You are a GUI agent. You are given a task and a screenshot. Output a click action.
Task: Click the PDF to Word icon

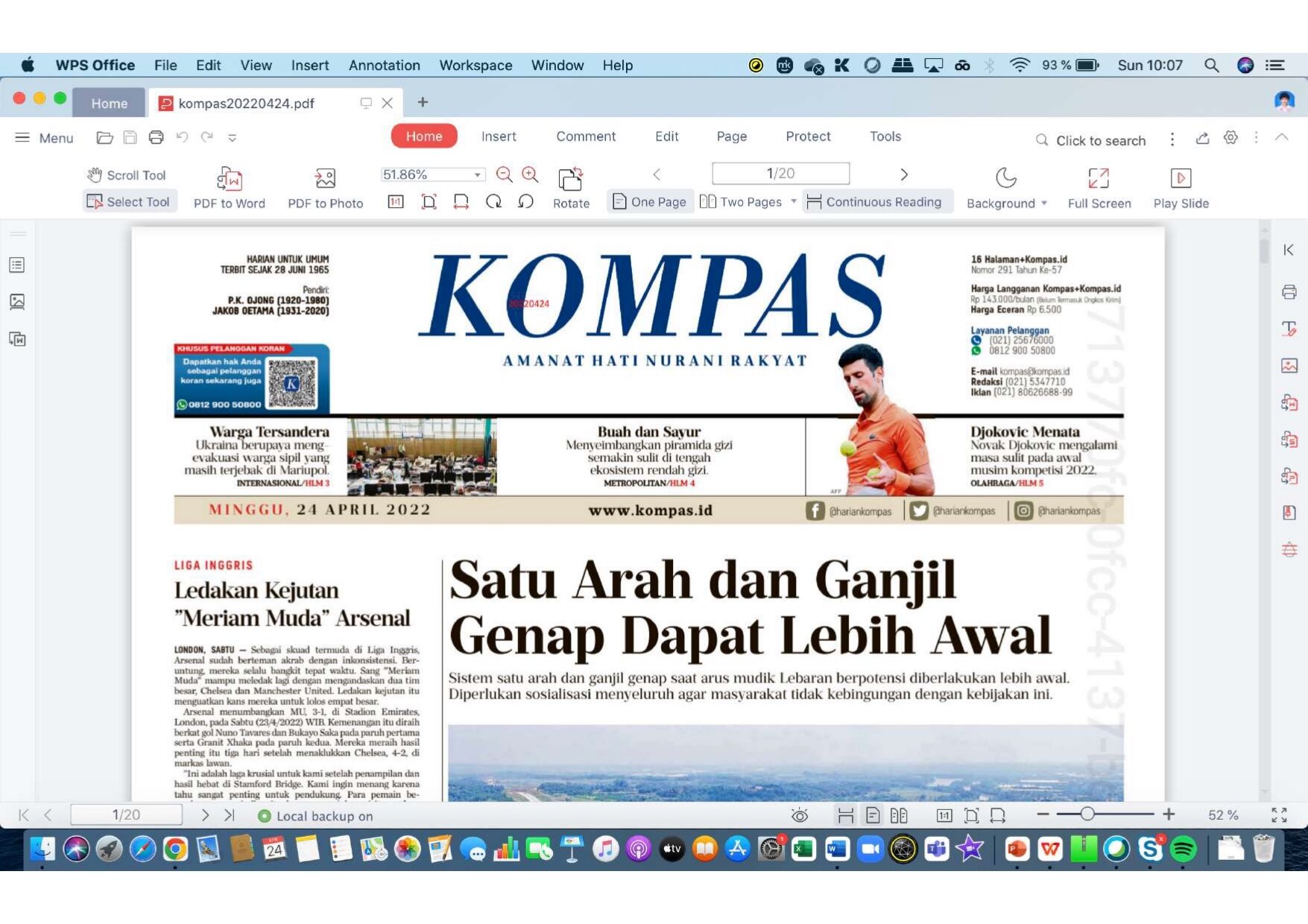point(229,179)
